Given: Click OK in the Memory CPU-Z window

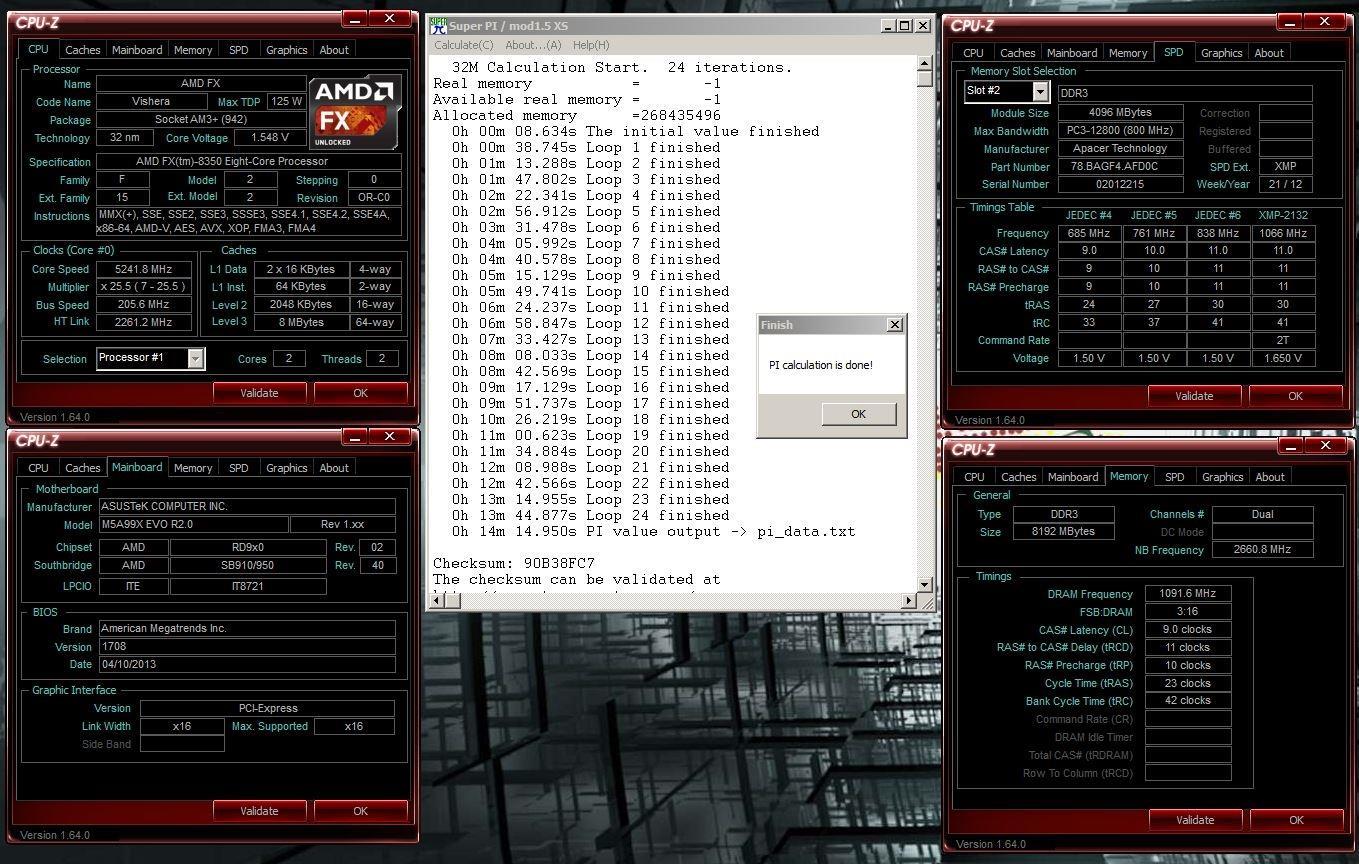Looking at the screenshot, I should pos(1296,820).
